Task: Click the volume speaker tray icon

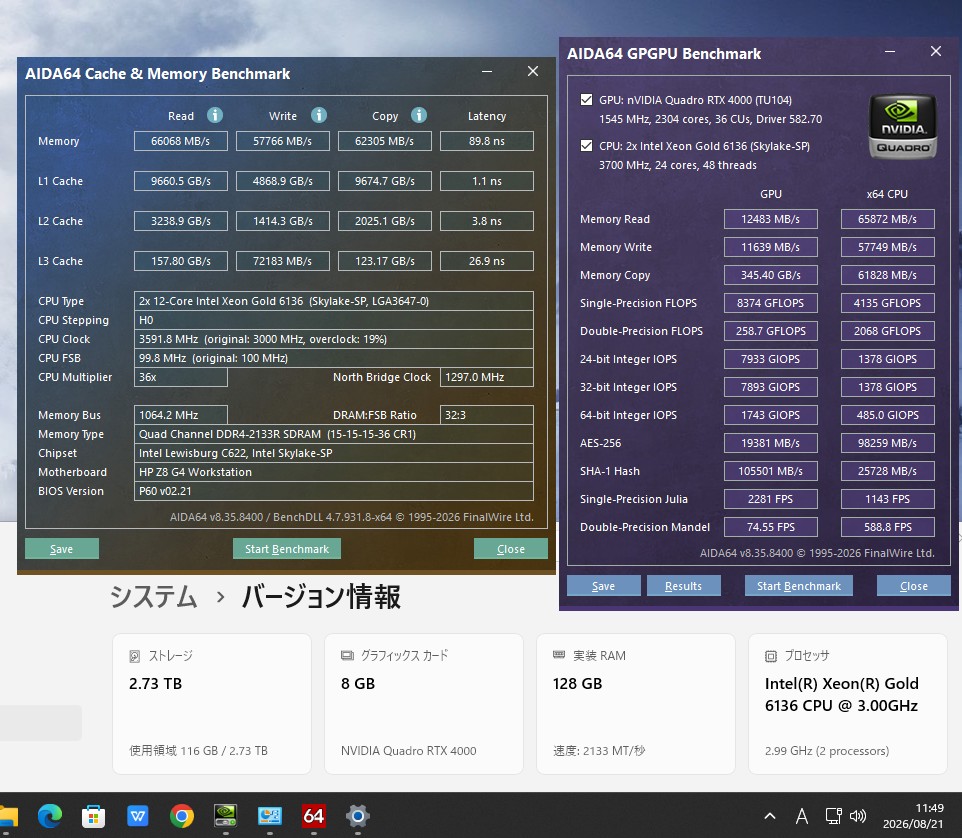Action: coord(858,816)
